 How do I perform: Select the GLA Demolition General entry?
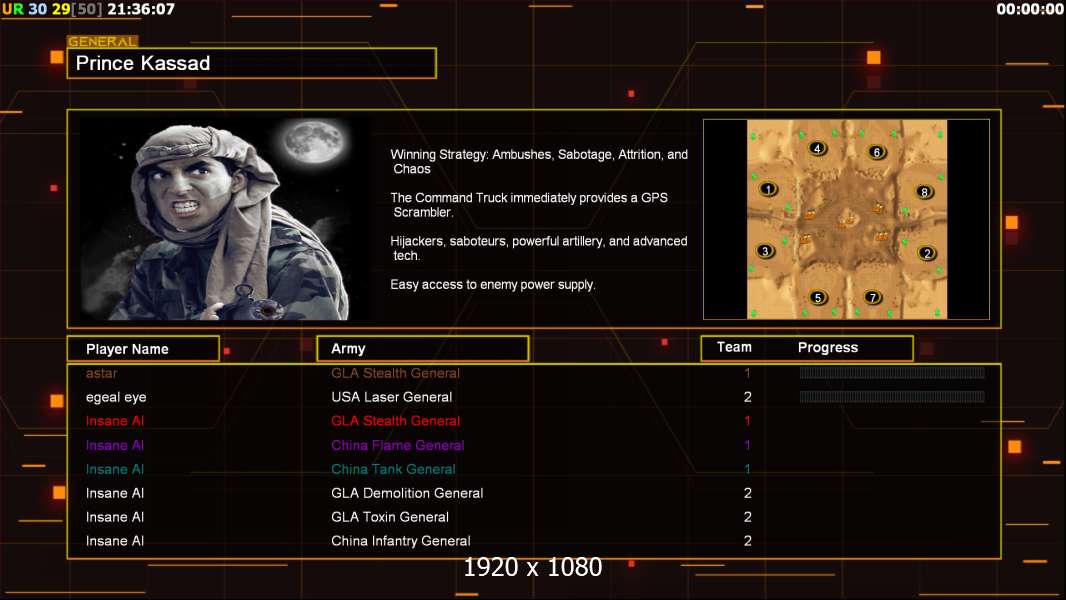(407, 493)
